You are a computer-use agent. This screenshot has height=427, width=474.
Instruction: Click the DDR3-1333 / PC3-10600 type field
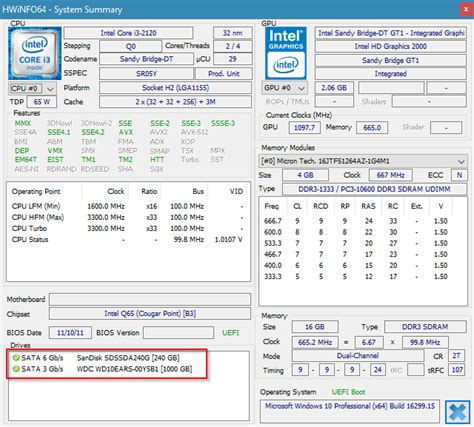point(374,189)
